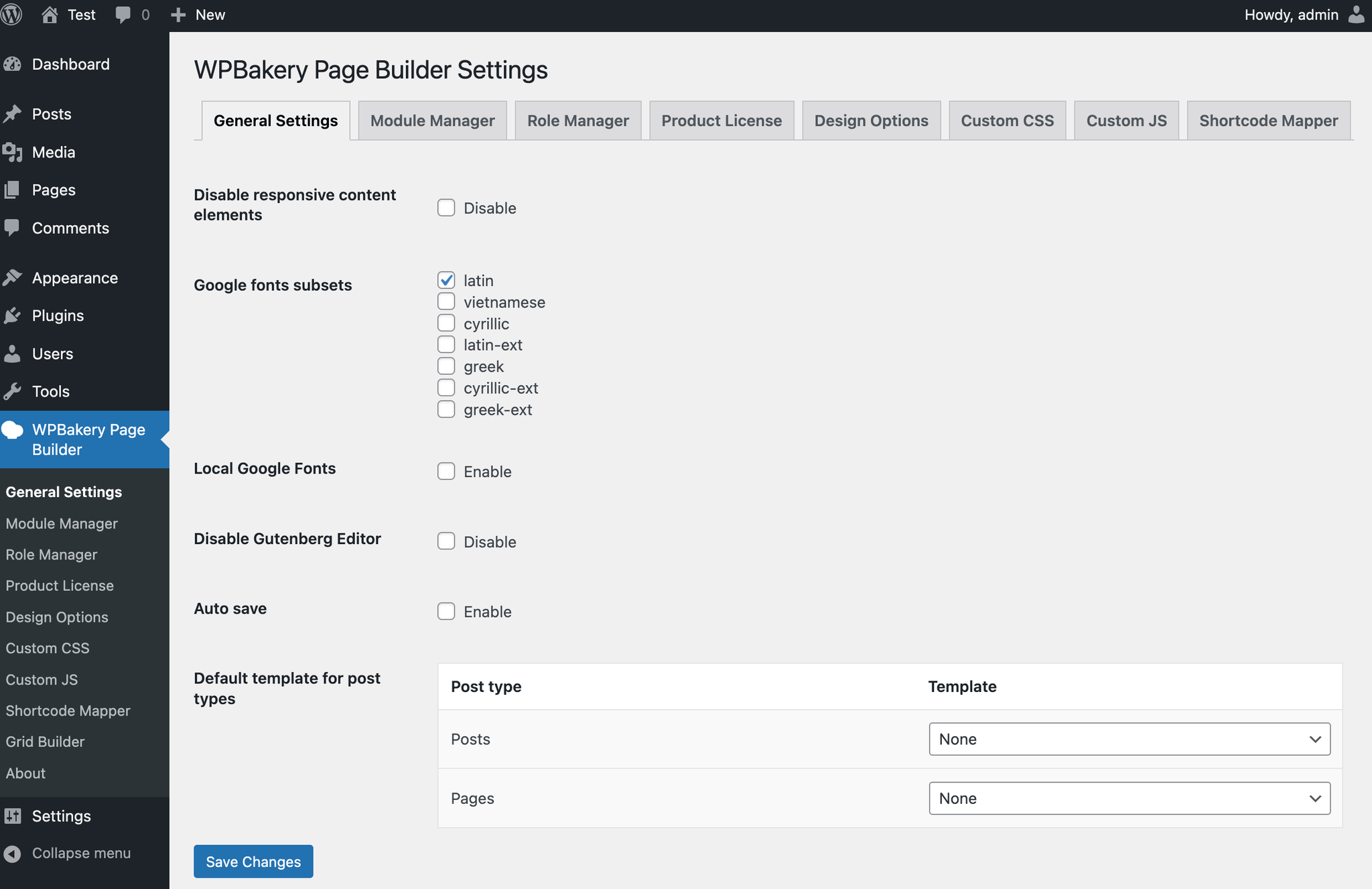This screenshot has width=1372, height=889.
Task: Open the Pages template dropdown
Action: (1129, 799)
